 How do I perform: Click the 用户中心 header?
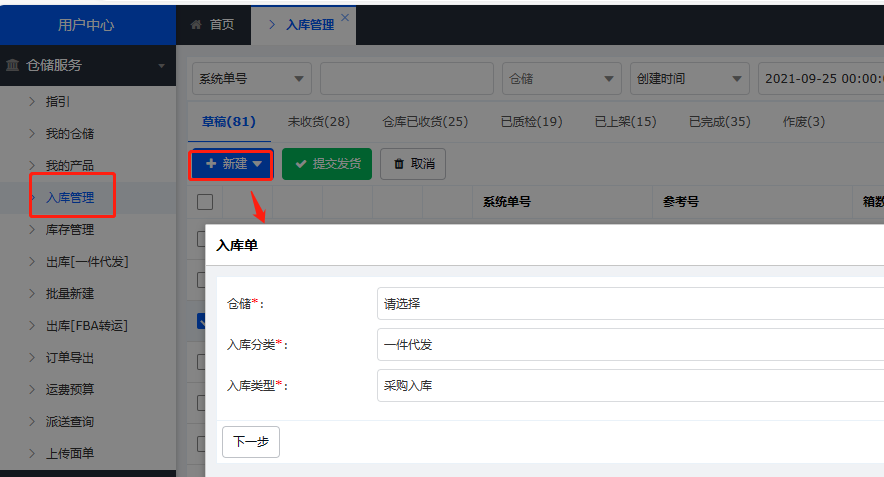(86, 25)
